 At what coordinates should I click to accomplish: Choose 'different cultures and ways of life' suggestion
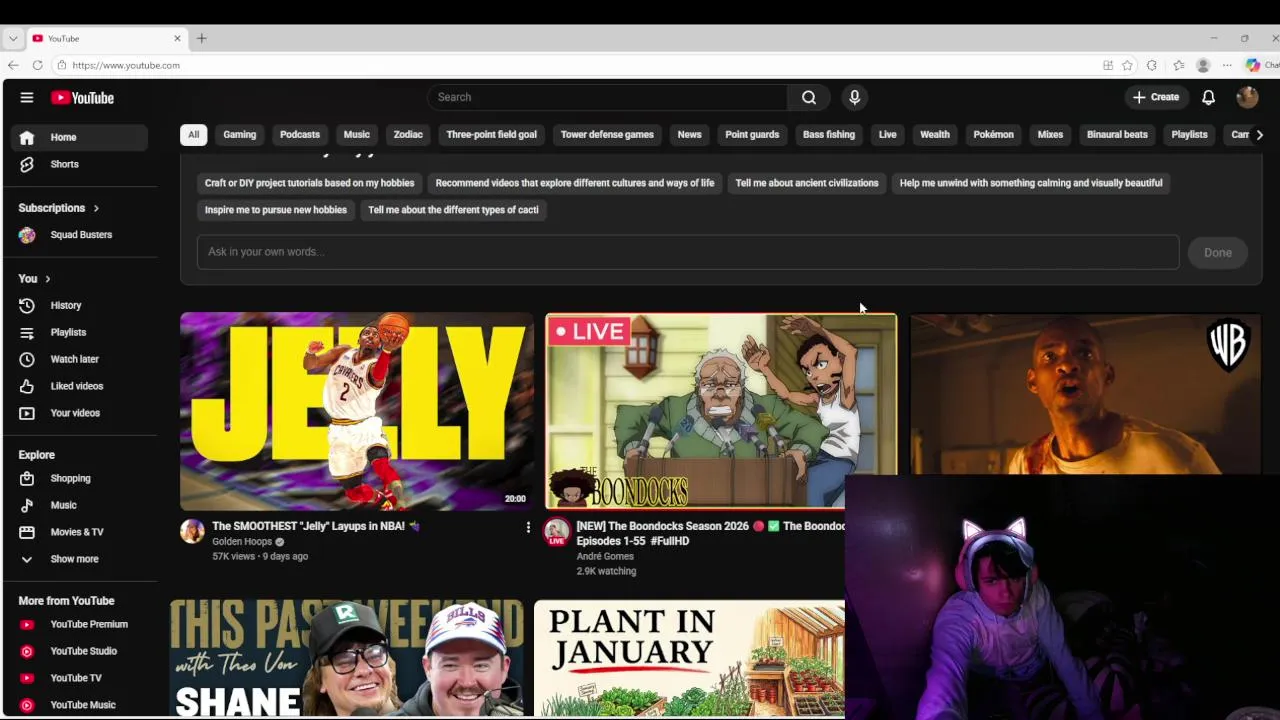click(x=575, y=183)
